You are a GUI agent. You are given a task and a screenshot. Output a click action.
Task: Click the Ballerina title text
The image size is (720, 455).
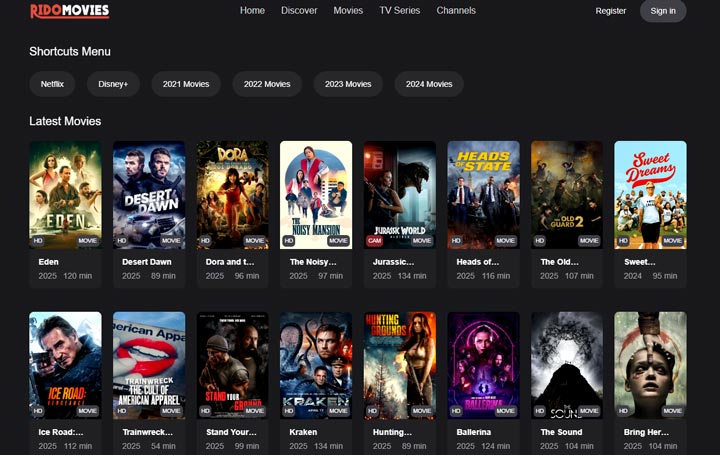(x=474, y=432)
